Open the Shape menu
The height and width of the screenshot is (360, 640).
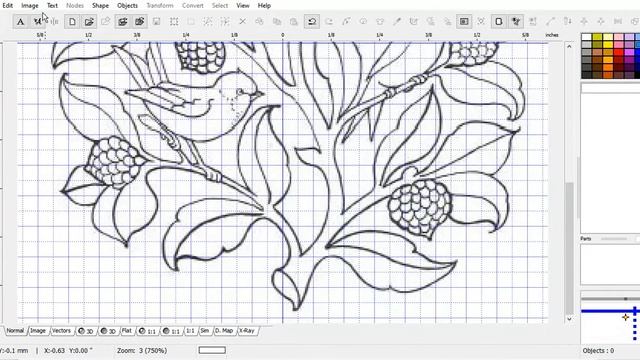click(x=100, y=6)
